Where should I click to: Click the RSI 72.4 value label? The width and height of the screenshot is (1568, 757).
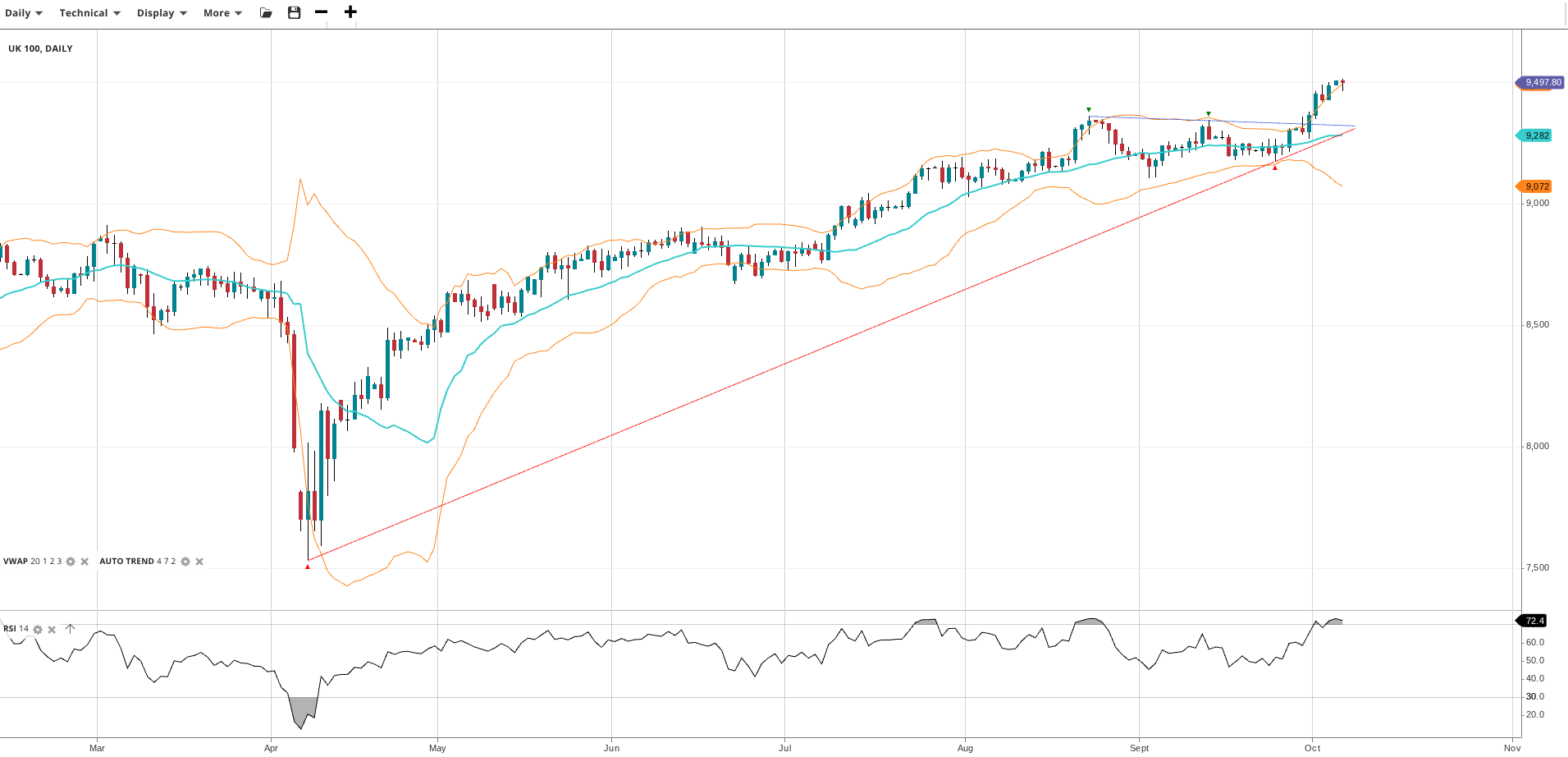(1534, 621)
